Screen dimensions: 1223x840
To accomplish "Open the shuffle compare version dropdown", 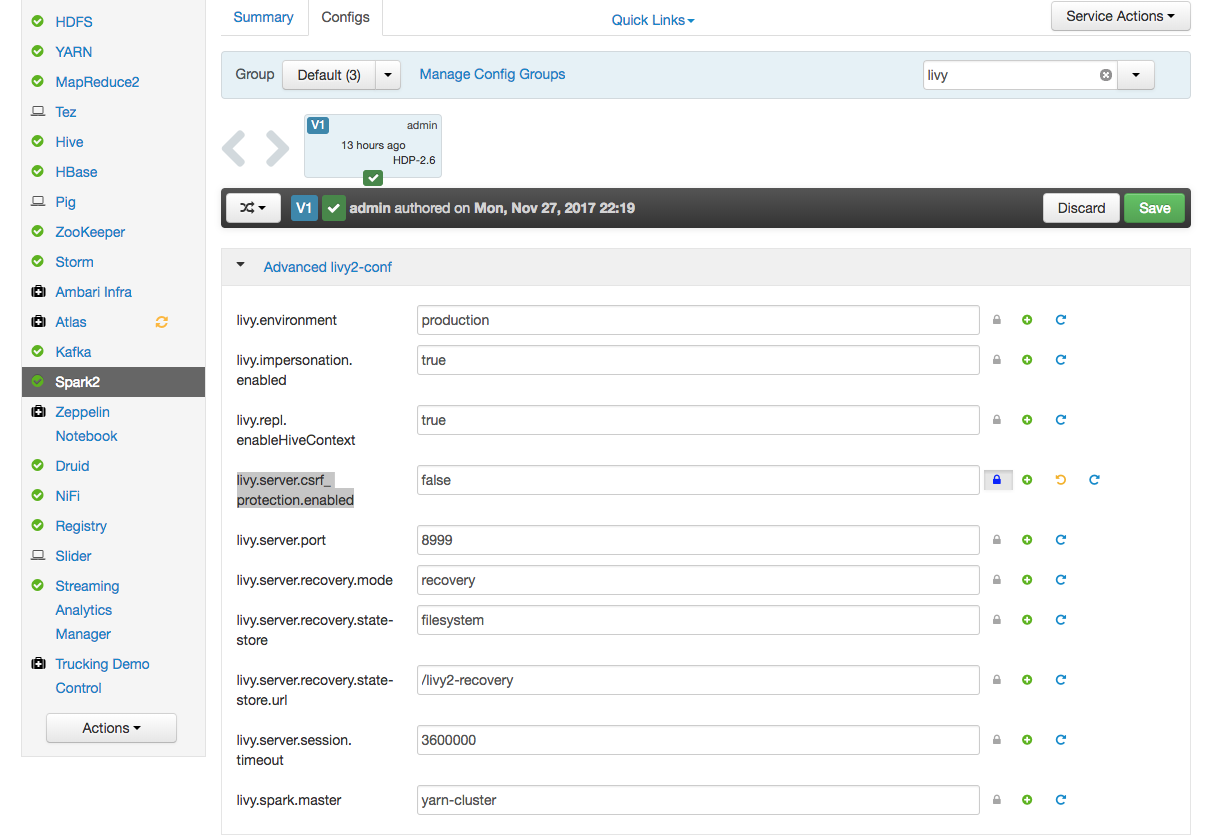I will [x=253, y=208].
